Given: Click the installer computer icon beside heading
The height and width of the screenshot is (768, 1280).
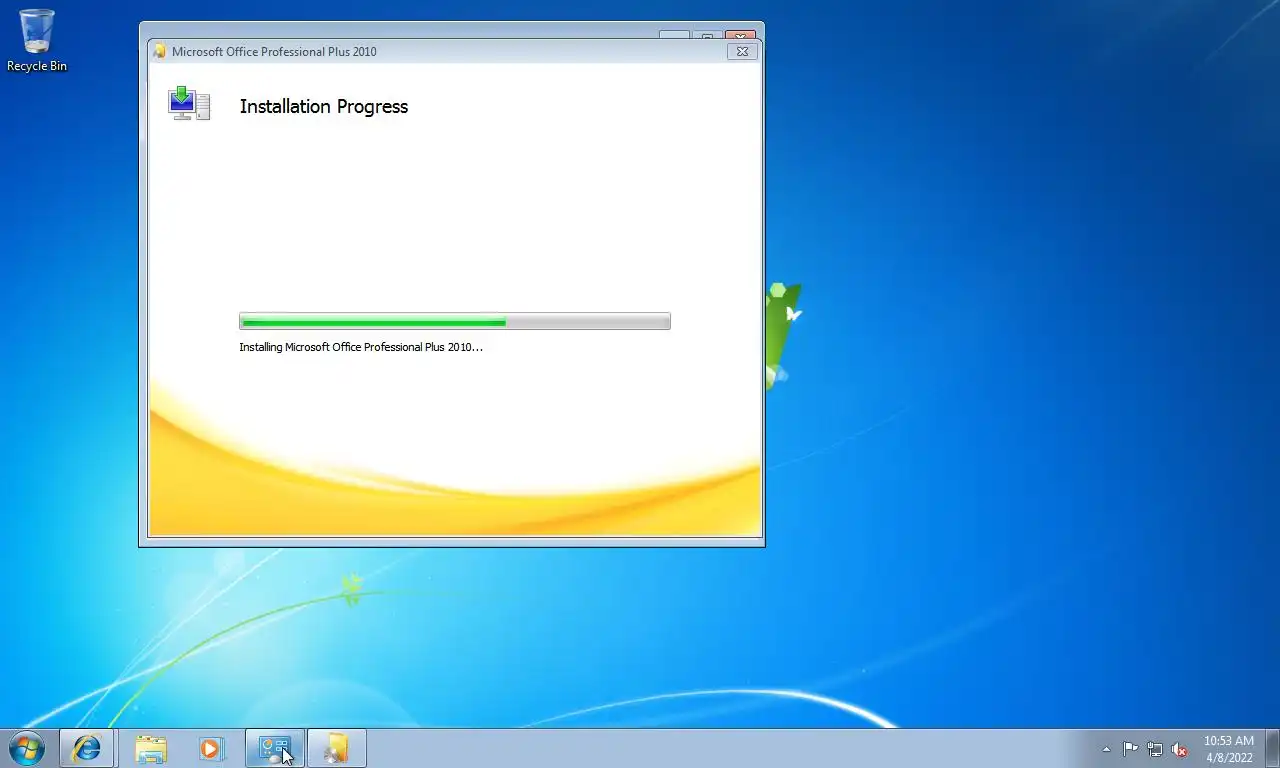Looking at the screenshot, I should [189, 104].
